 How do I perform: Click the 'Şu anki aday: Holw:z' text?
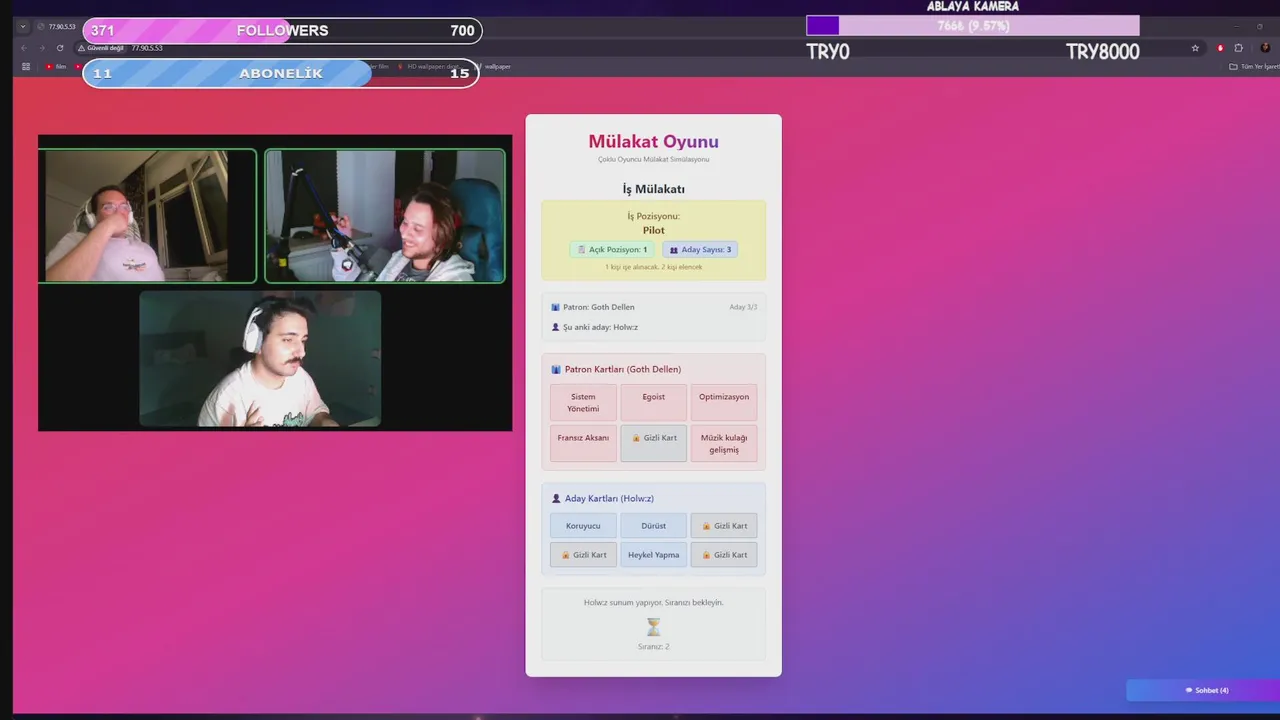[x=600, y=327]
